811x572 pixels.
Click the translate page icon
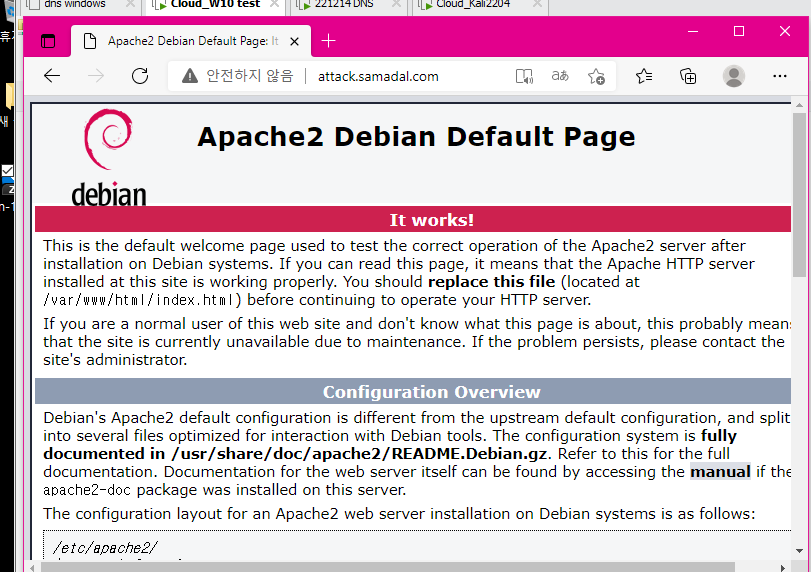pos(560,76)
